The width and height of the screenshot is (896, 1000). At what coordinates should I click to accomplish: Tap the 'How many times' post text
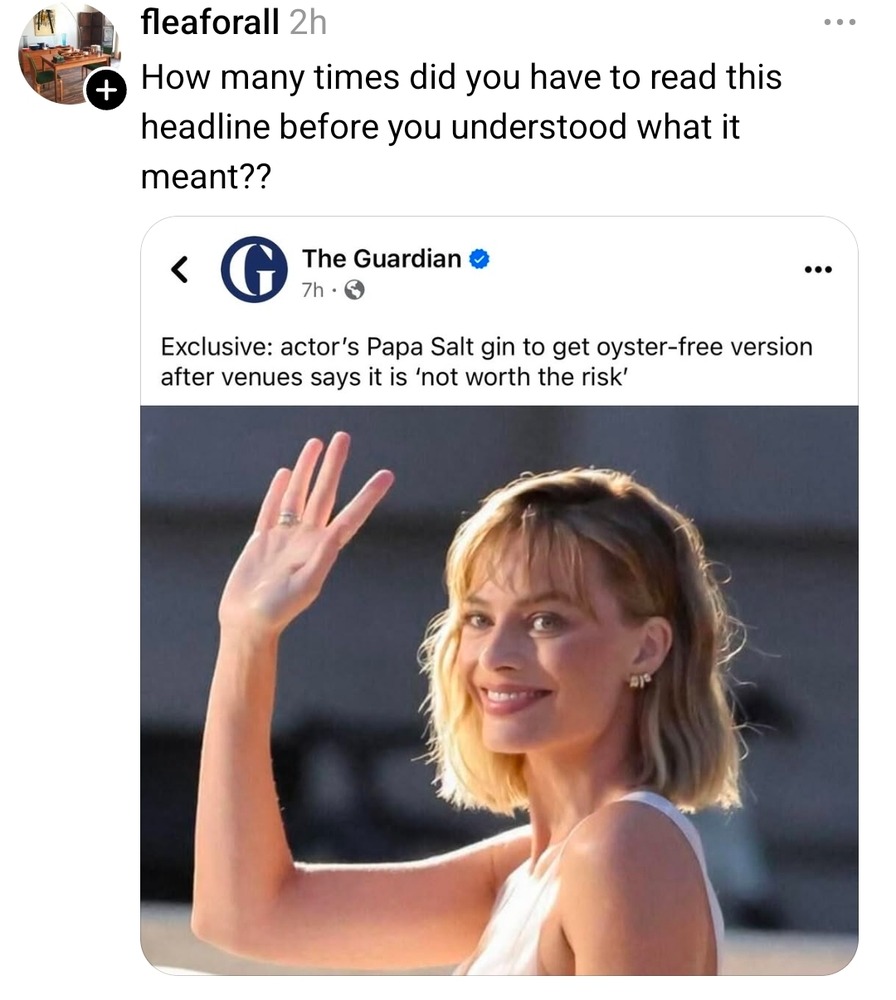click(x=461, y=126)
